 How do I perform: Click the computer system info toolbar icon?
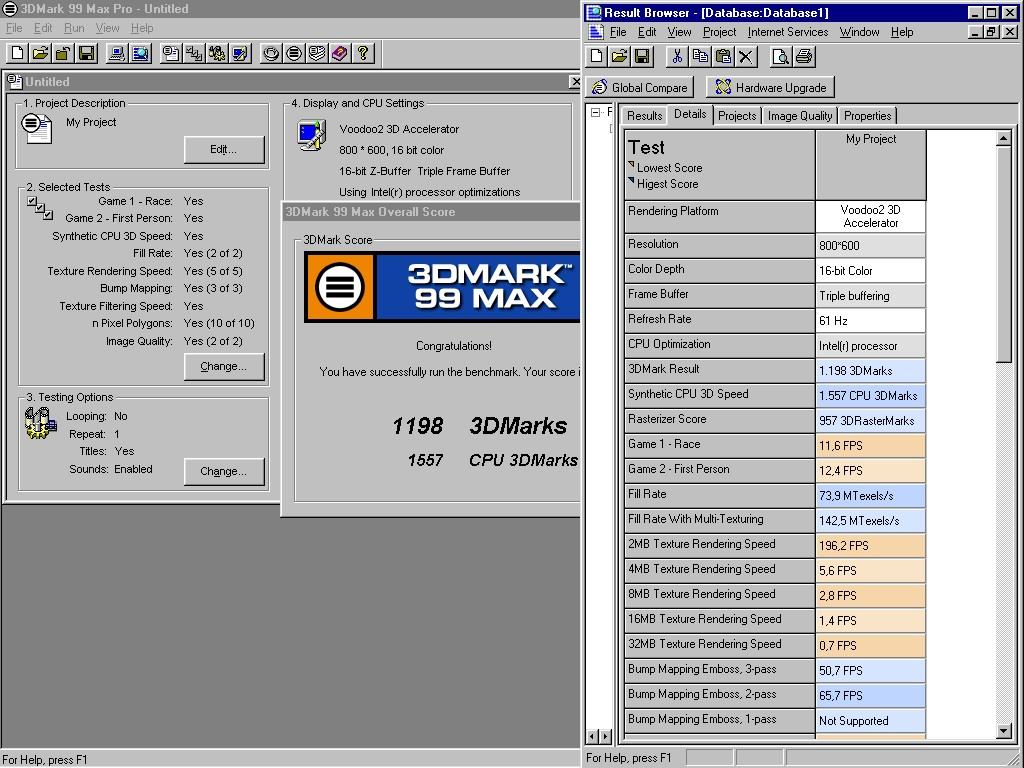pos(118,53)
